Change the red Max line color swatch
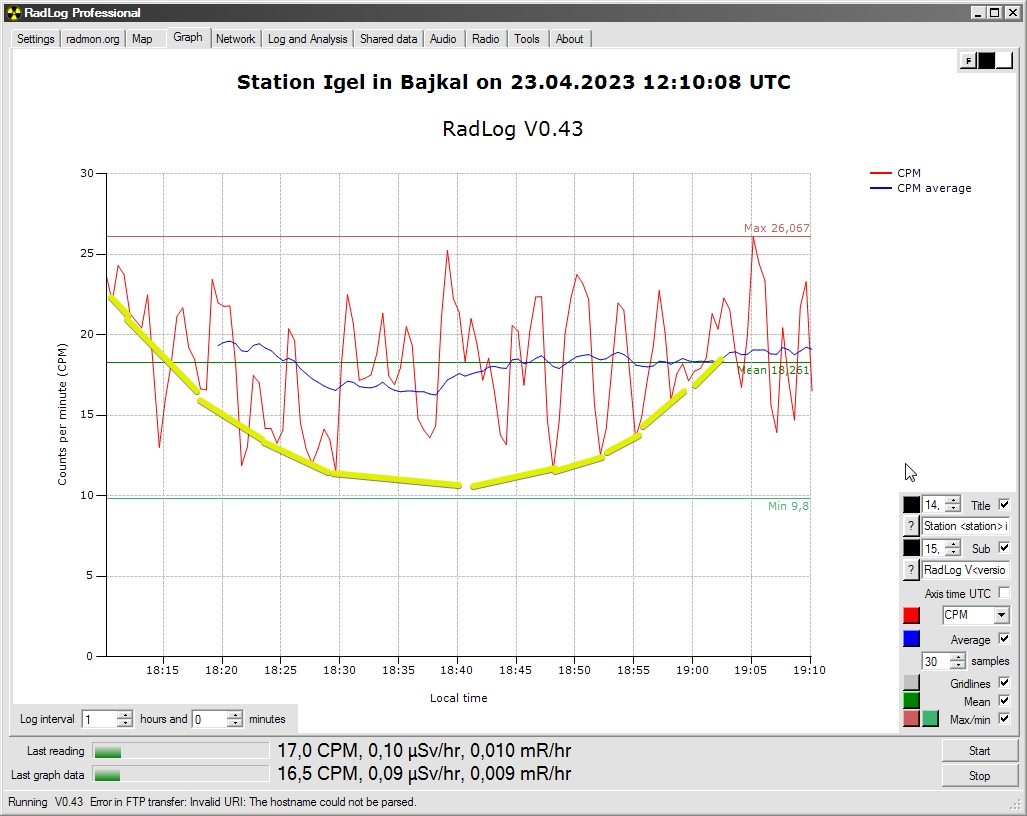 click(911, 719)
